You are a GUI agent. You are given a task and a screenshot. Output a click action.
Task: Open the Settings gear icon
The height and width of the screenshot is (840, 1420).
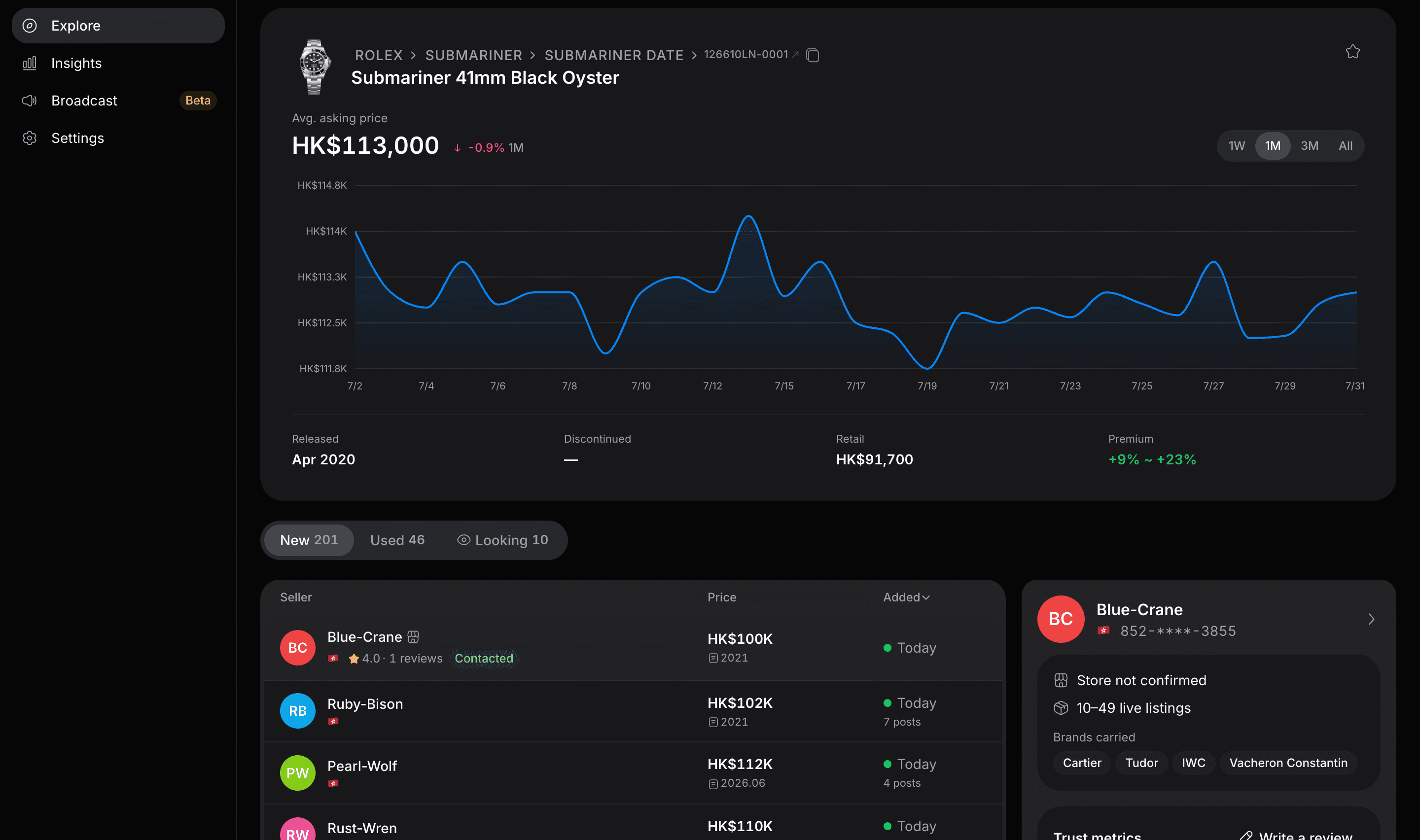tap(30, 138)
